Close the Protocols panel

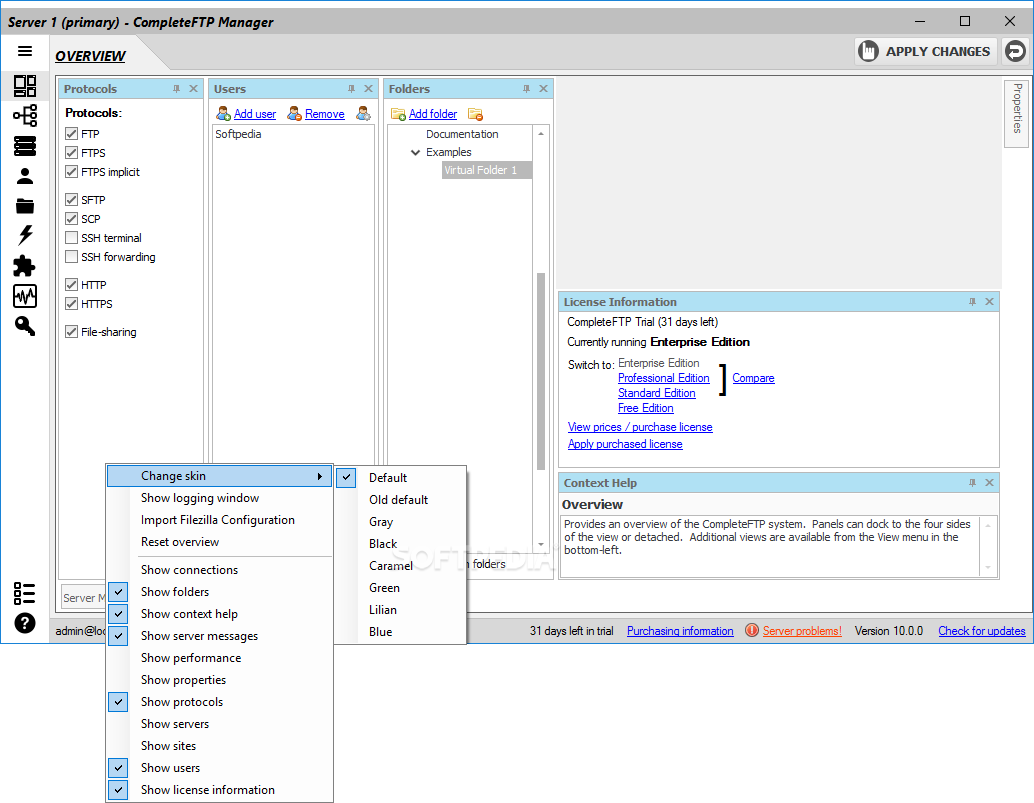[193, 88]
